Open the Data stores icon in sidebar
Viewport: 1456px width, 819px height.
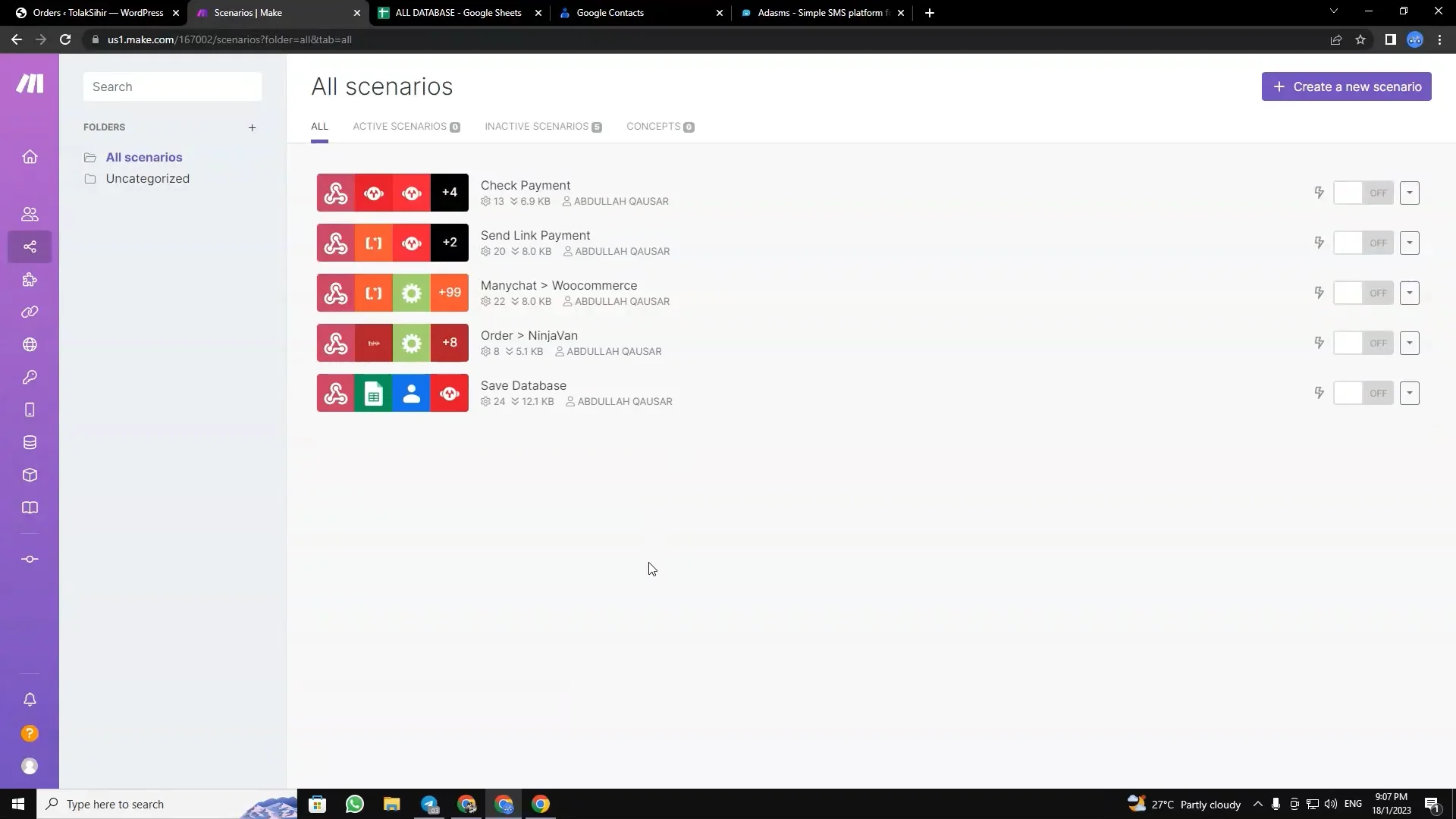tap(30, 442)
